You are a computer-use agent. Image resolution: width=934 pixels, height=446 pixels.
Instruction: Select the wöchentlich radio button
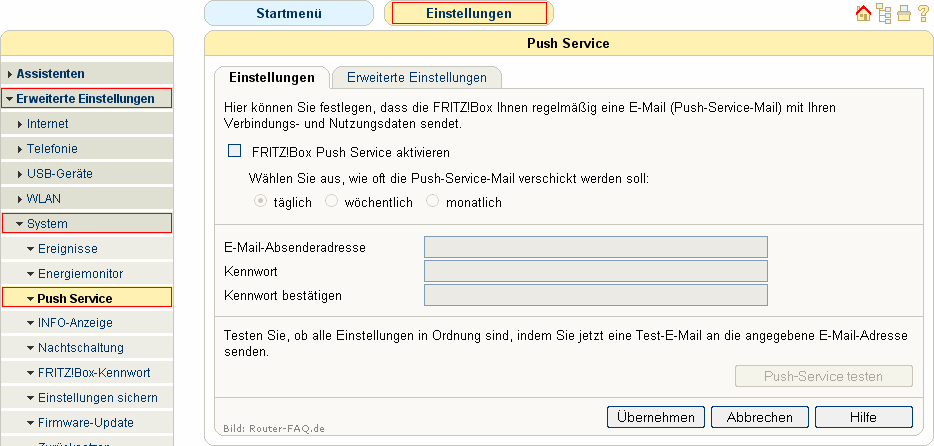[331, 202]
